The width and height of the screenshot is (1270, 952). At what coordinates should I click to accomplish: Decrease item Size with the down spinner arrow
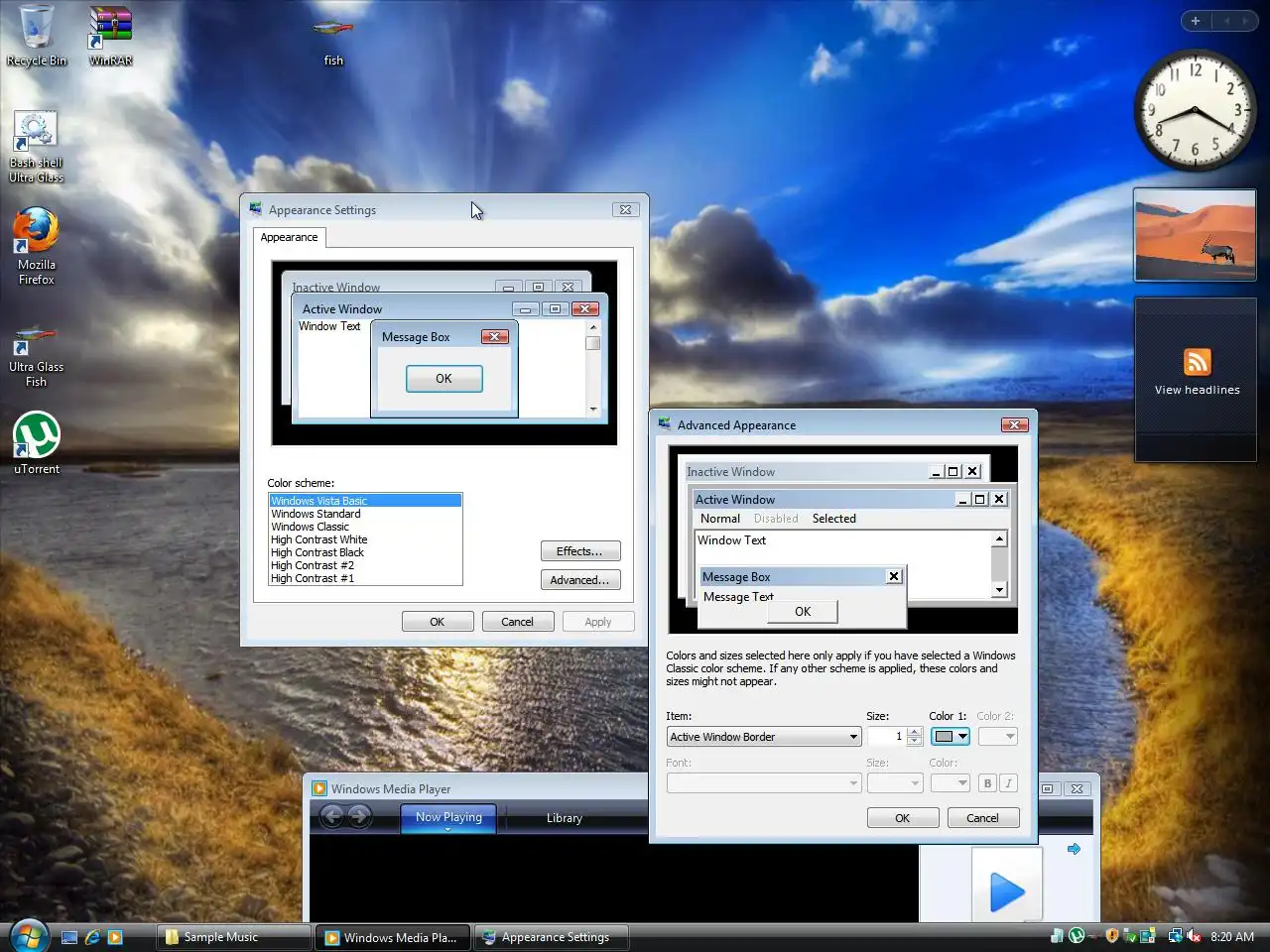(x=915, y=742)
